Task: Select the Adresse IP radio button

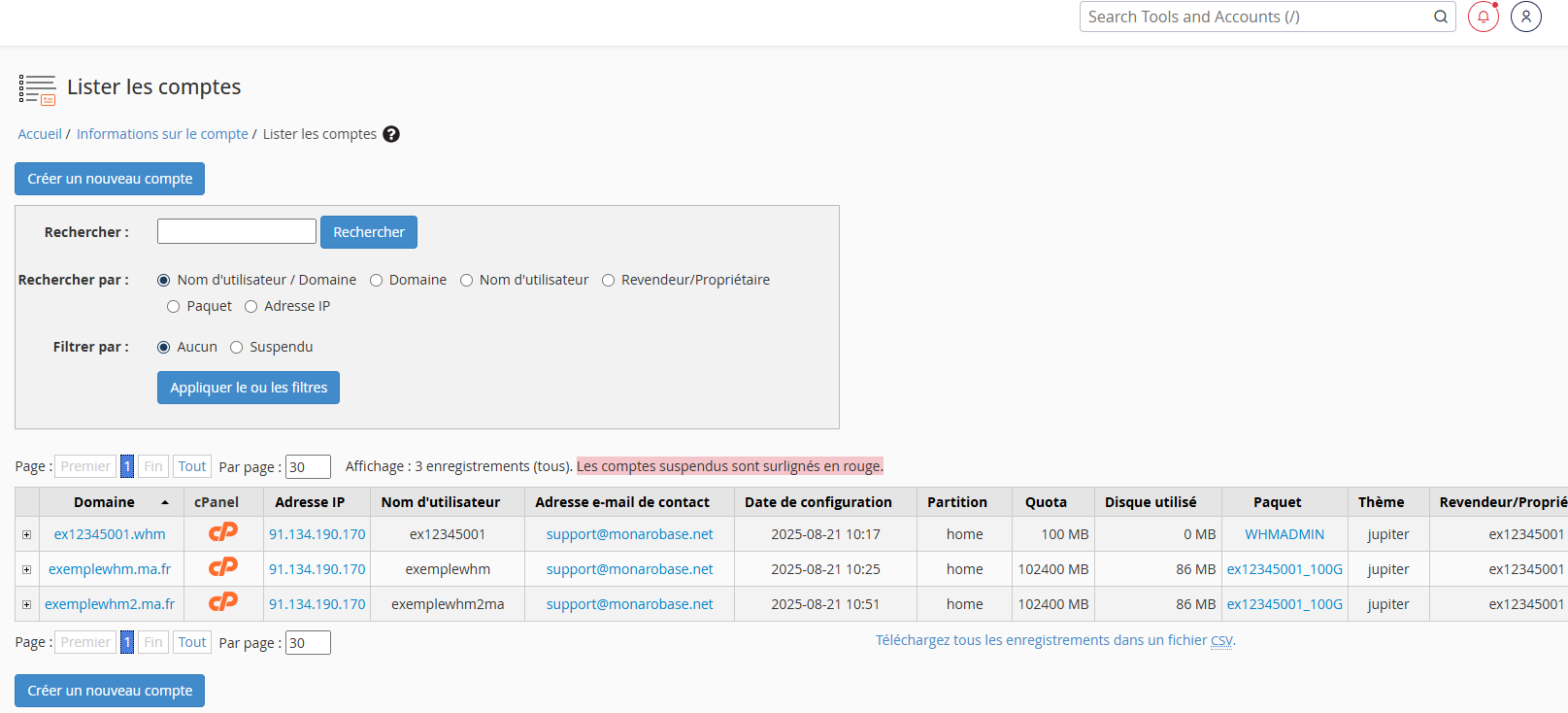Action: pos(251,307)
